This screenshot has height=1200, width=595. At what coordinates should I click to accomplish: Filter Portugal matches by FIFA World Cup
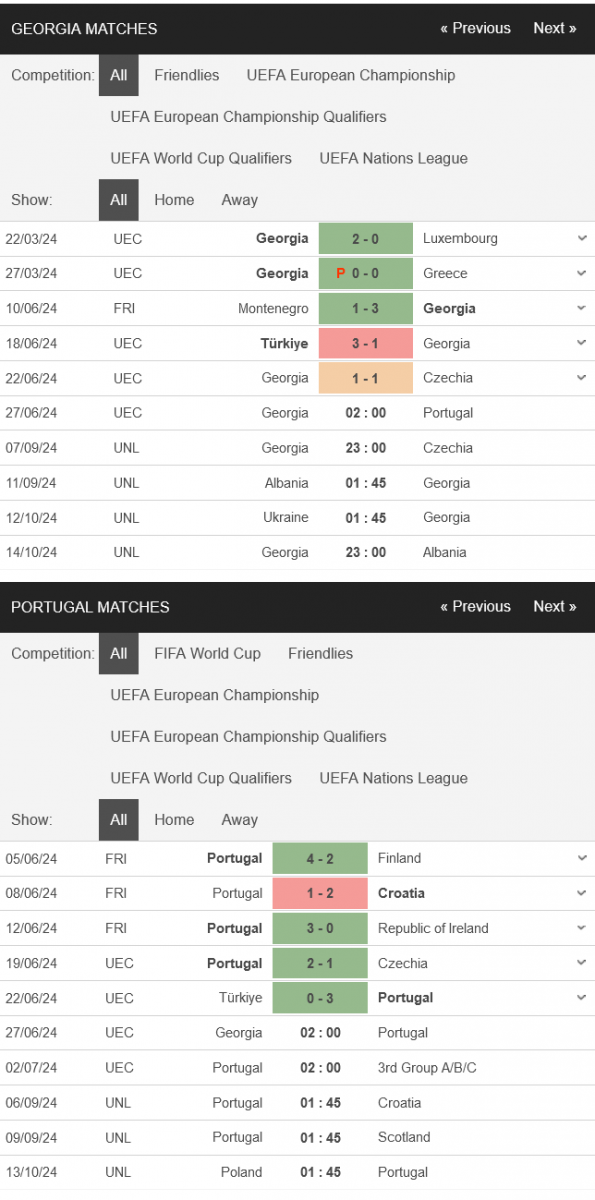(x=207, y=653)
